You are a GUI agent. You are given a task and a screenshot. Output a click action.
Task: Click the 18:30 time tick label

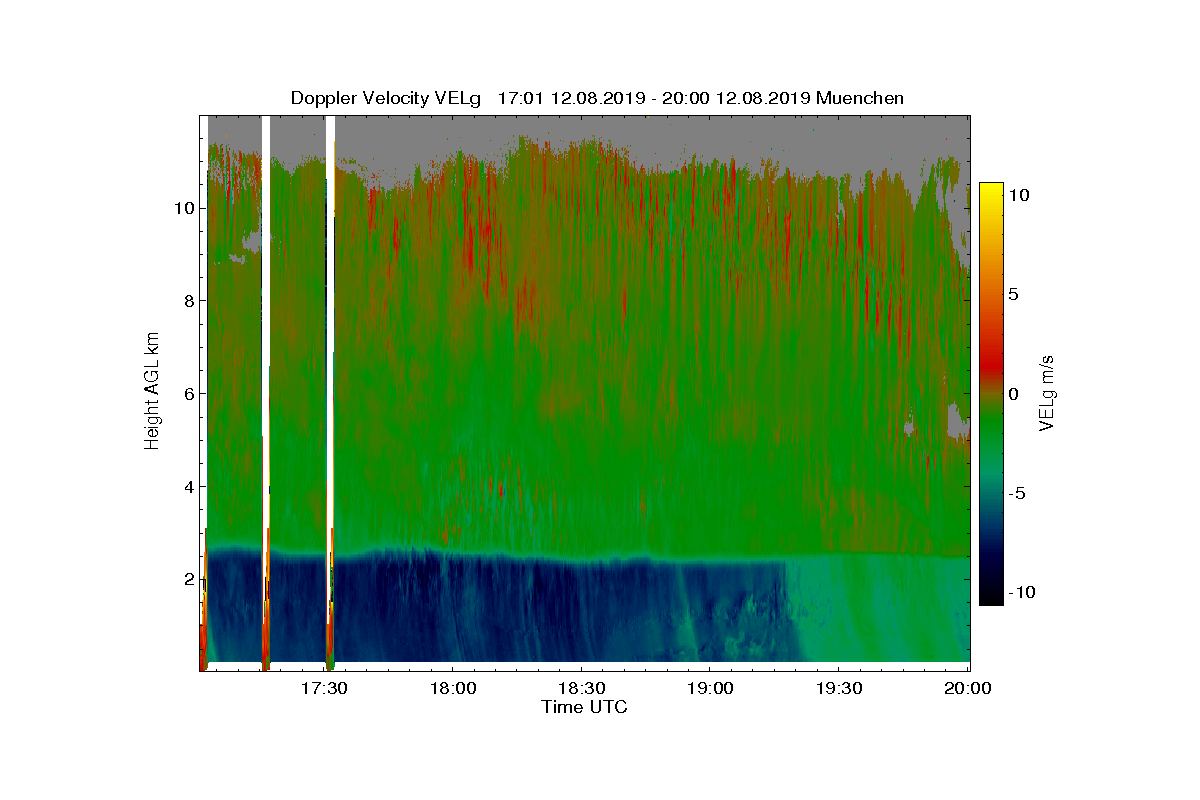(582, 688)
